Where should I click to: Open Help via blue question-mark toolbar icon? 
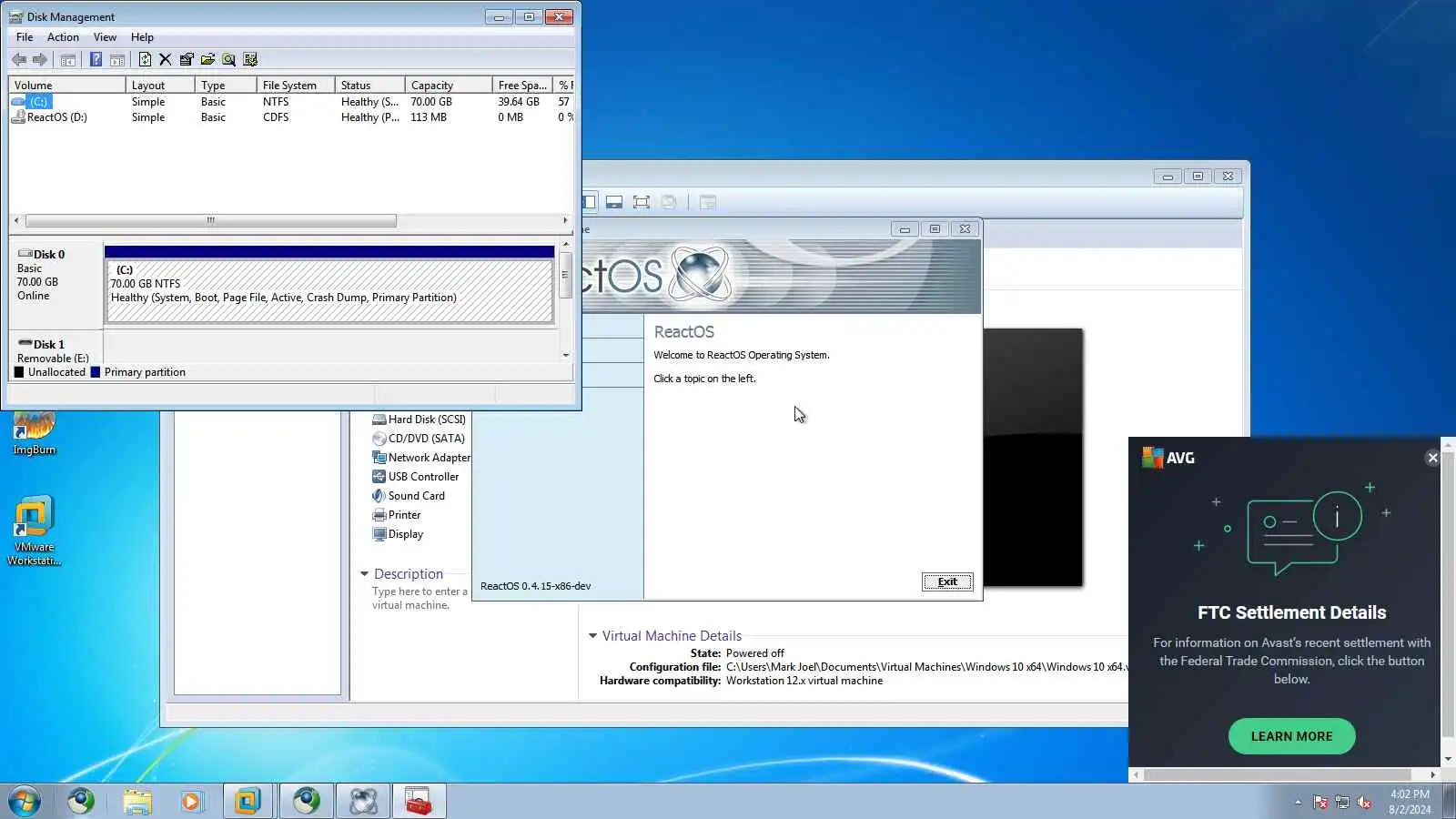coord(96,60)
